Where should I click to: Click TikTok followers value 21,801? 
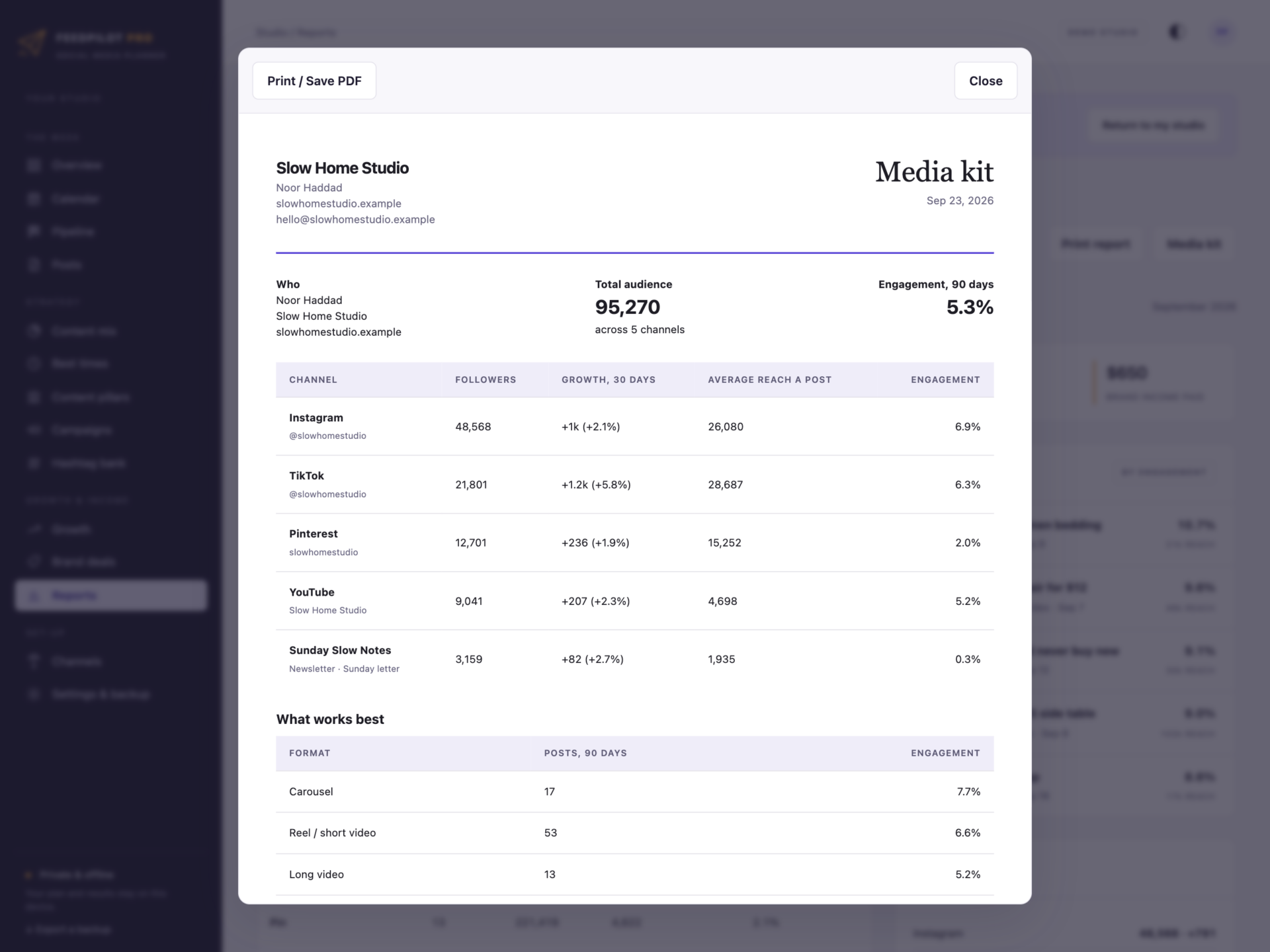pos(471,485)
